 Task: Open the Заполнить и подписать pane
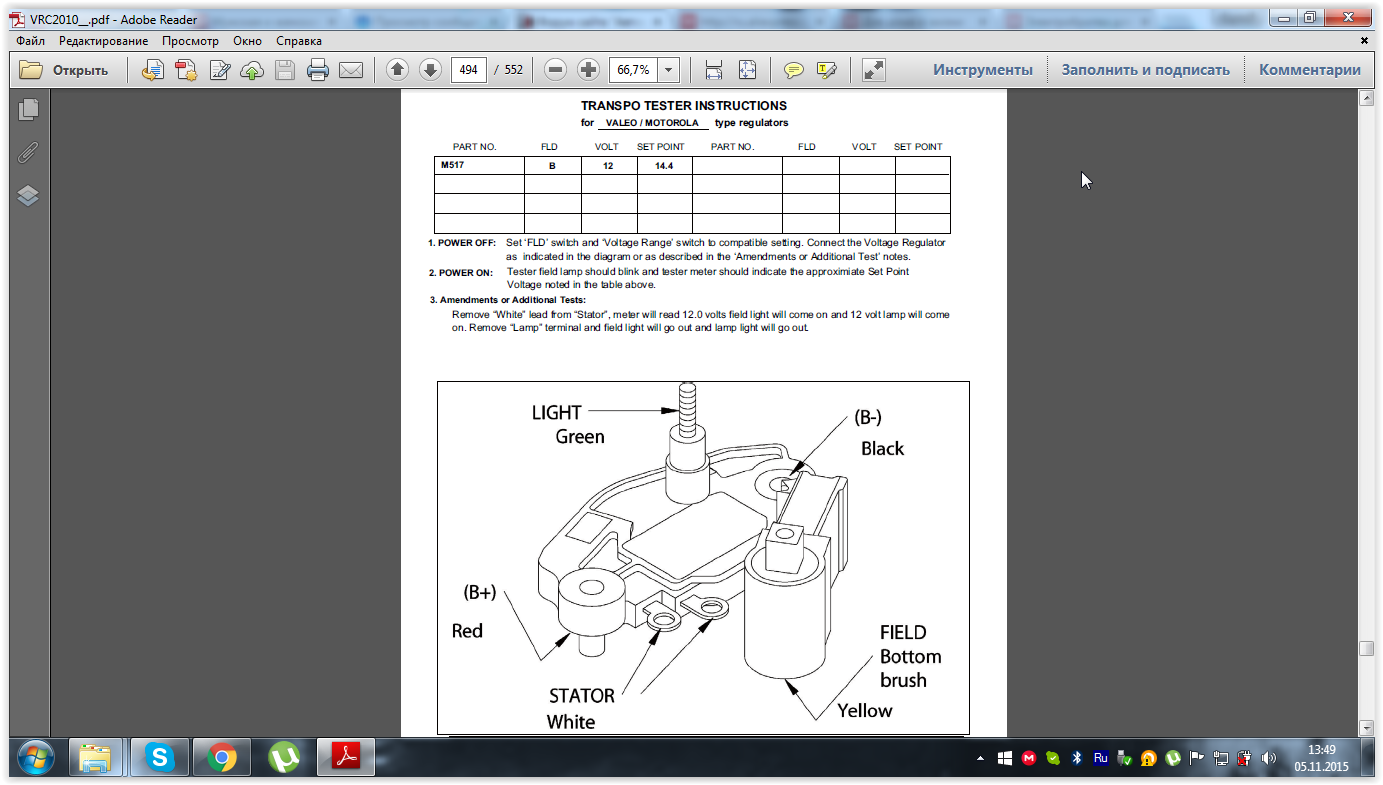(x=1145, y=70)
